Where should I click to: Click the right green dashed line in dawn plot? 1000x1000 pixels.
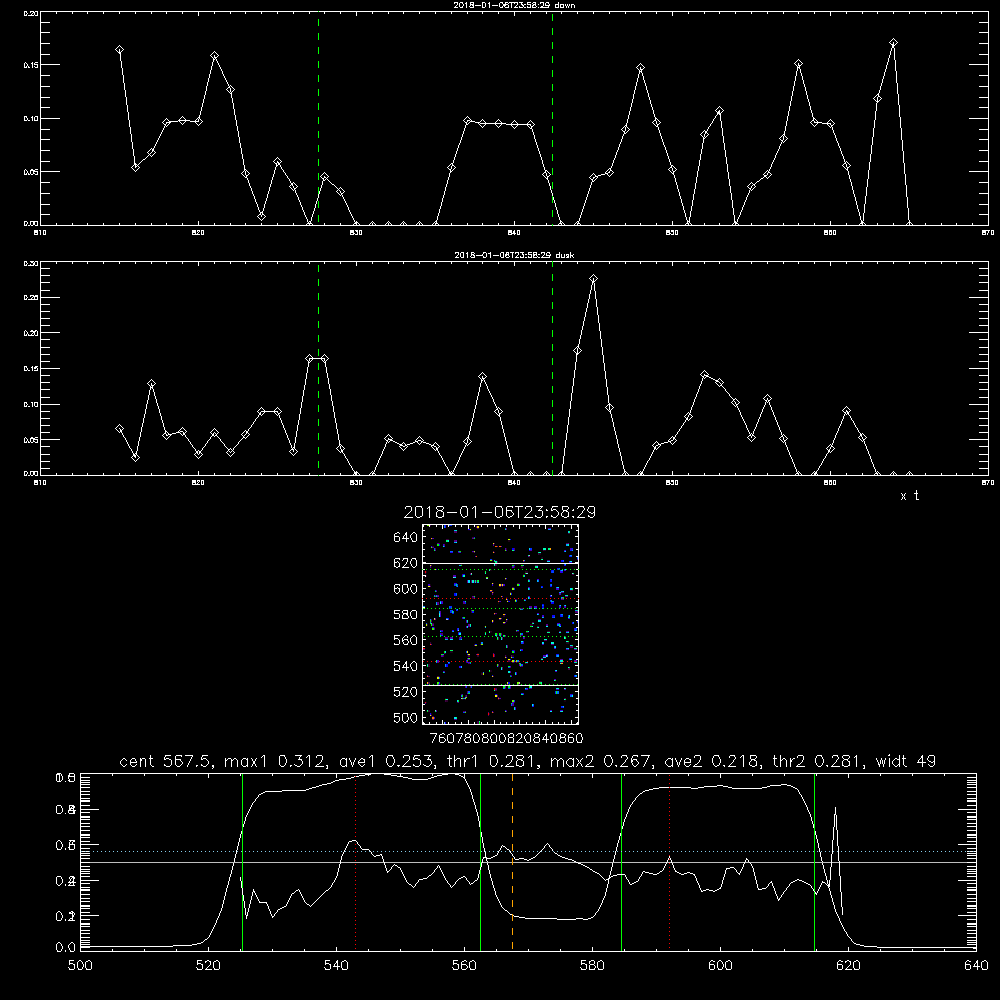[552, 118]
